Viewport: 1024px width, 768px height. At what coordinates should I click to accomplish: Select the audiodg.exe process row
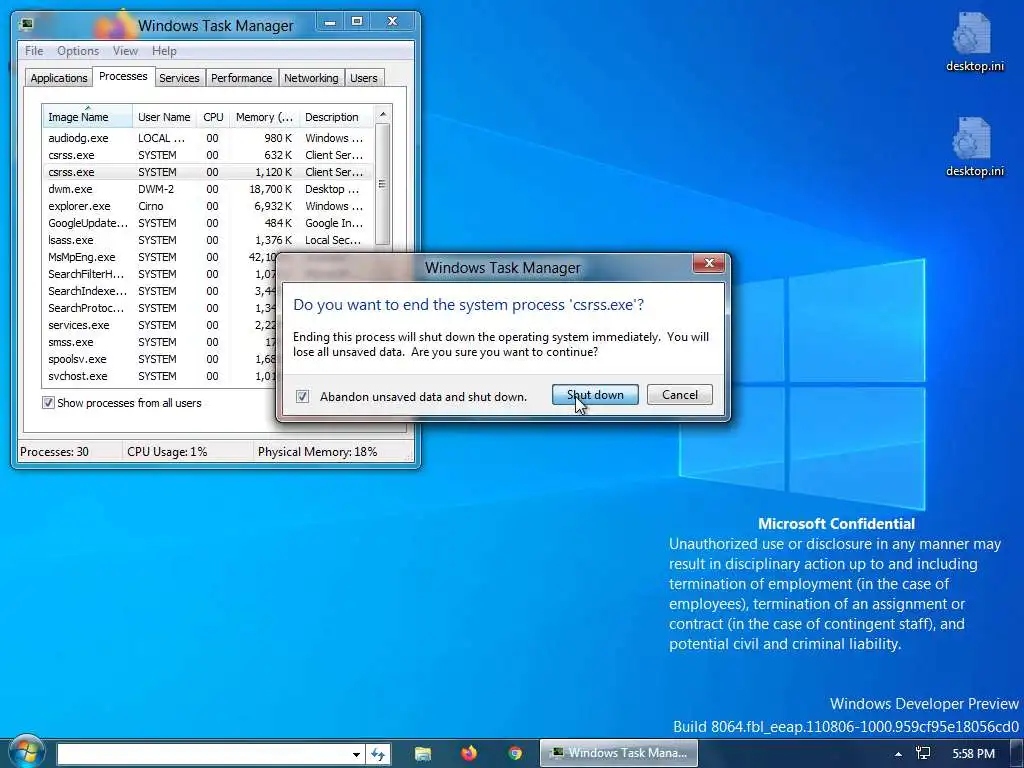(x=208, y=138)
